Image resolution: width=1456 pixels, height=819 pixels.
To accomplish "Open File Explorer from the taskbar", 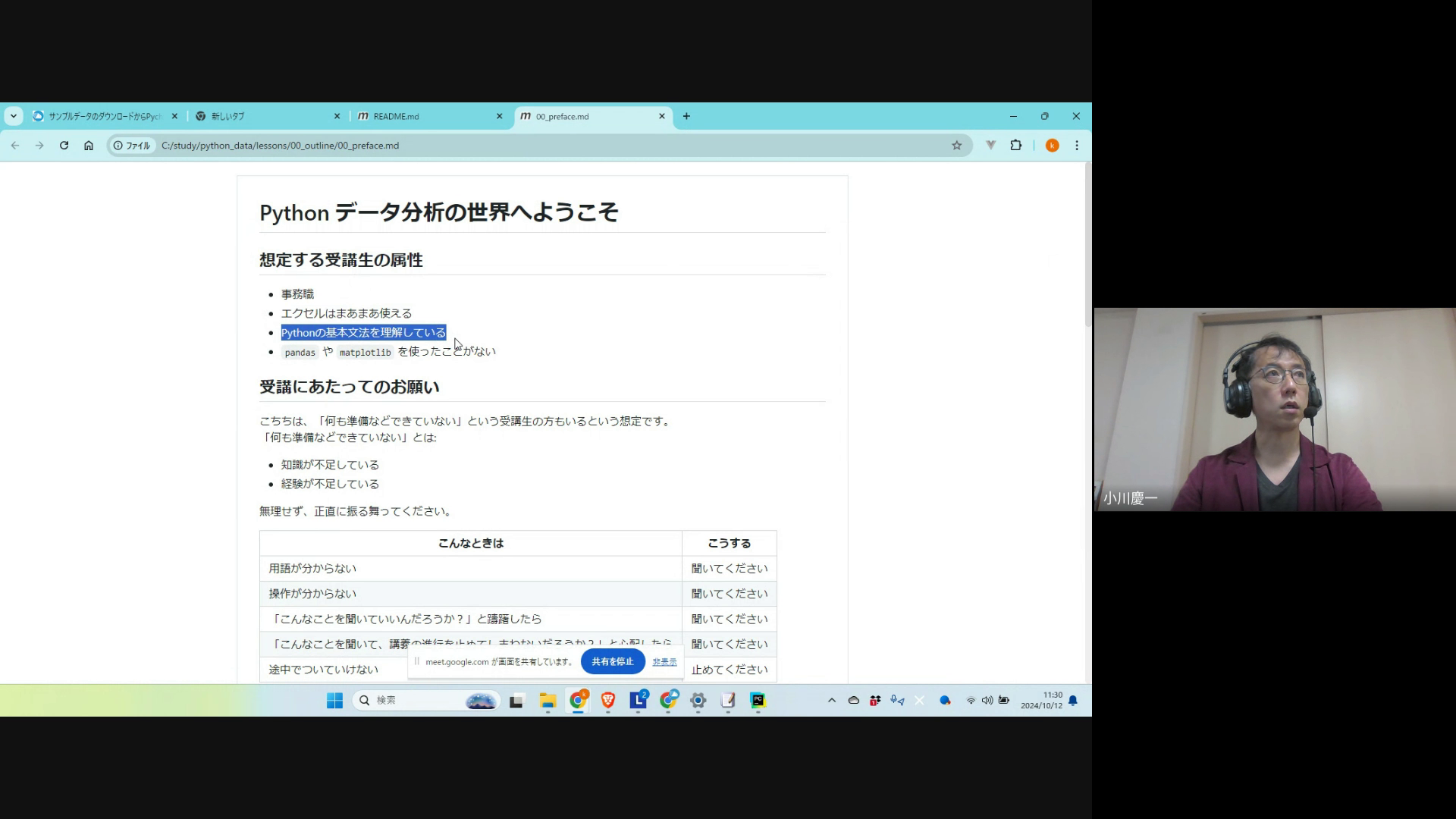I will tap(548, 701).
